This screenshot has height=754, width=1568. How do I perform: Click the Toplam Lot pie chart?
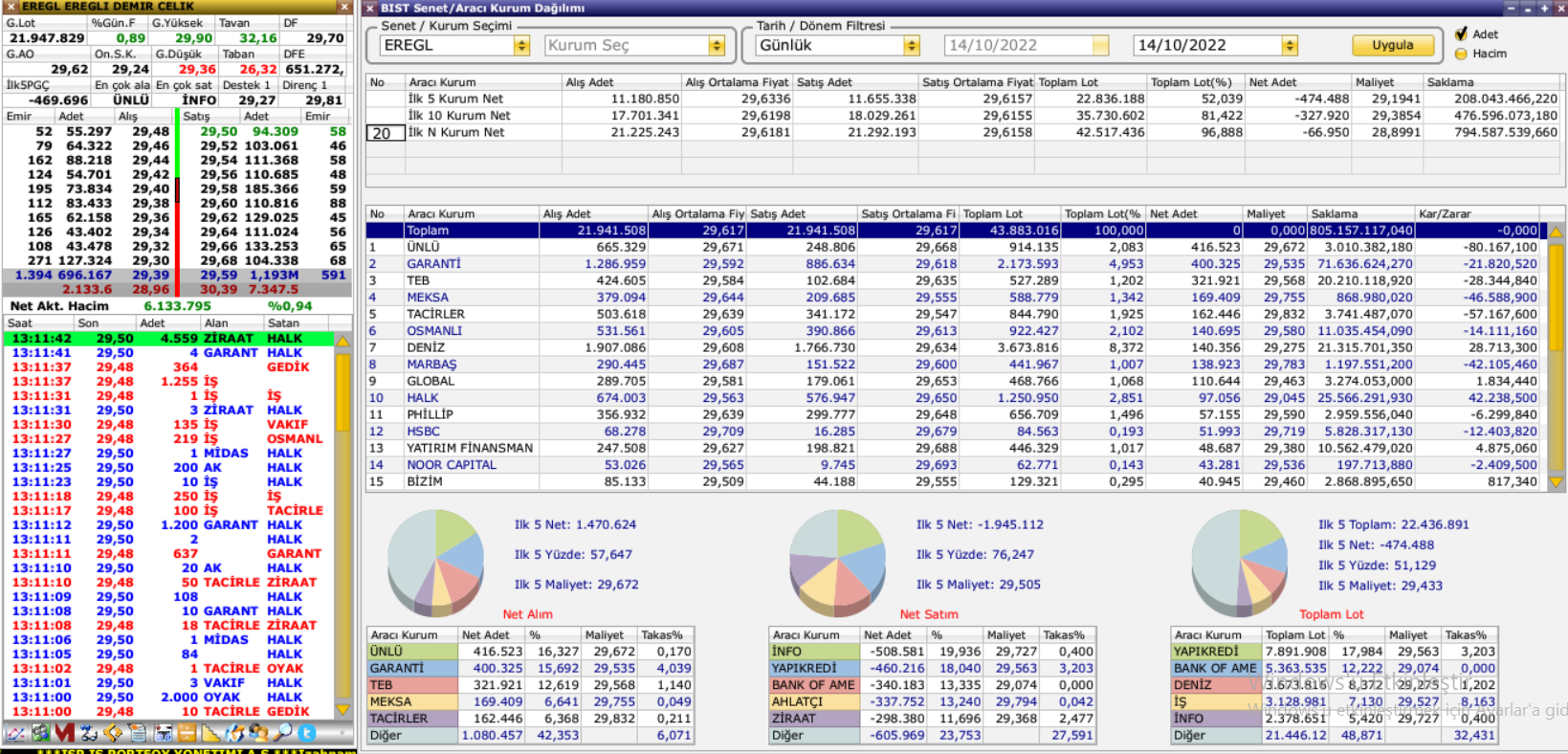point(1239,564)
